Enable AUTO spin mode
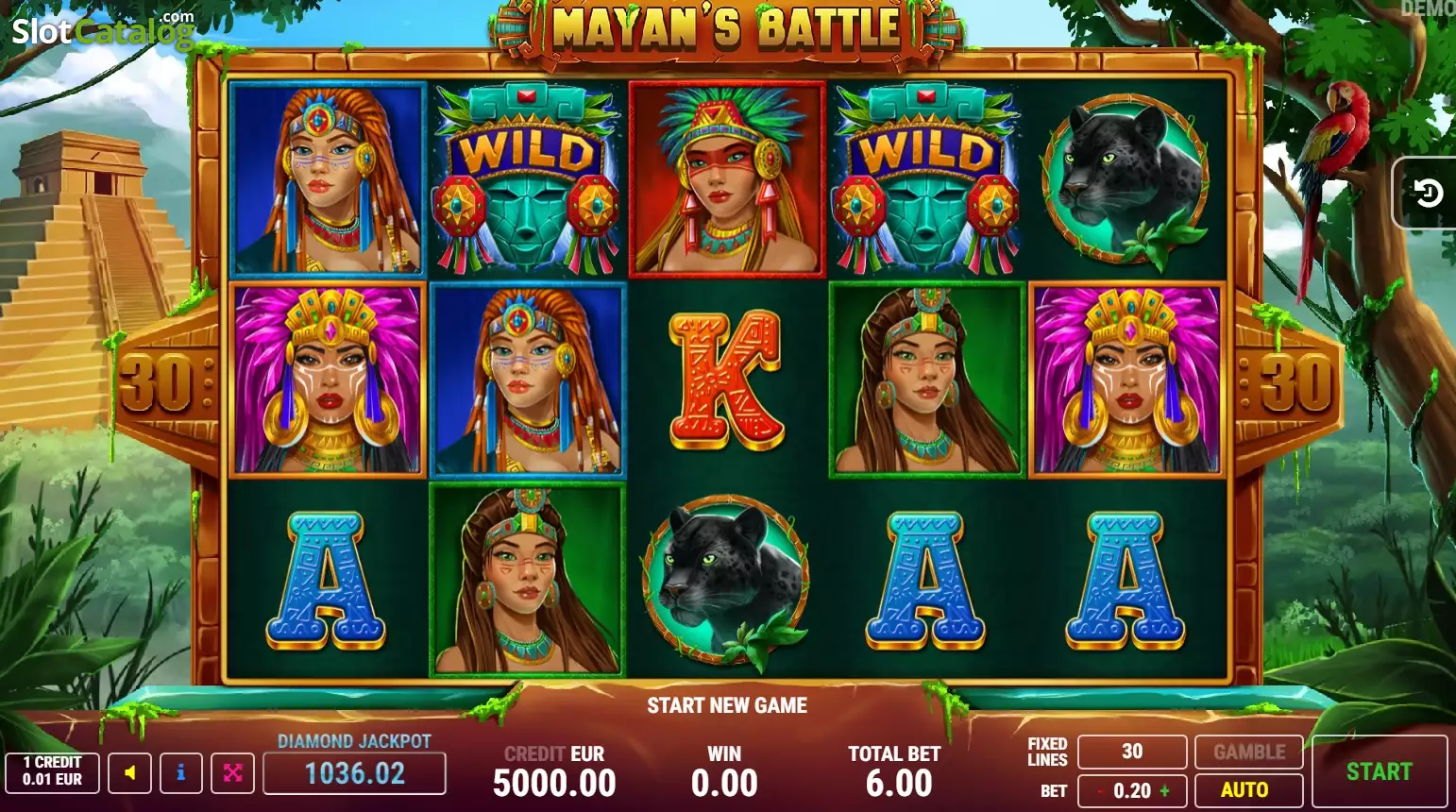 pos(1248,790)
